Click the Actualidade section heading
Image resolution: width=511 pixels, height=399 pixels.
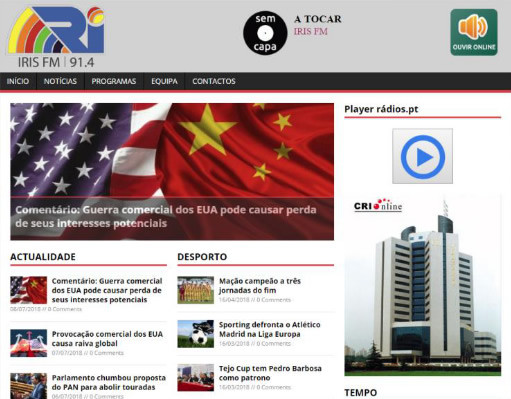pos(43,257)
